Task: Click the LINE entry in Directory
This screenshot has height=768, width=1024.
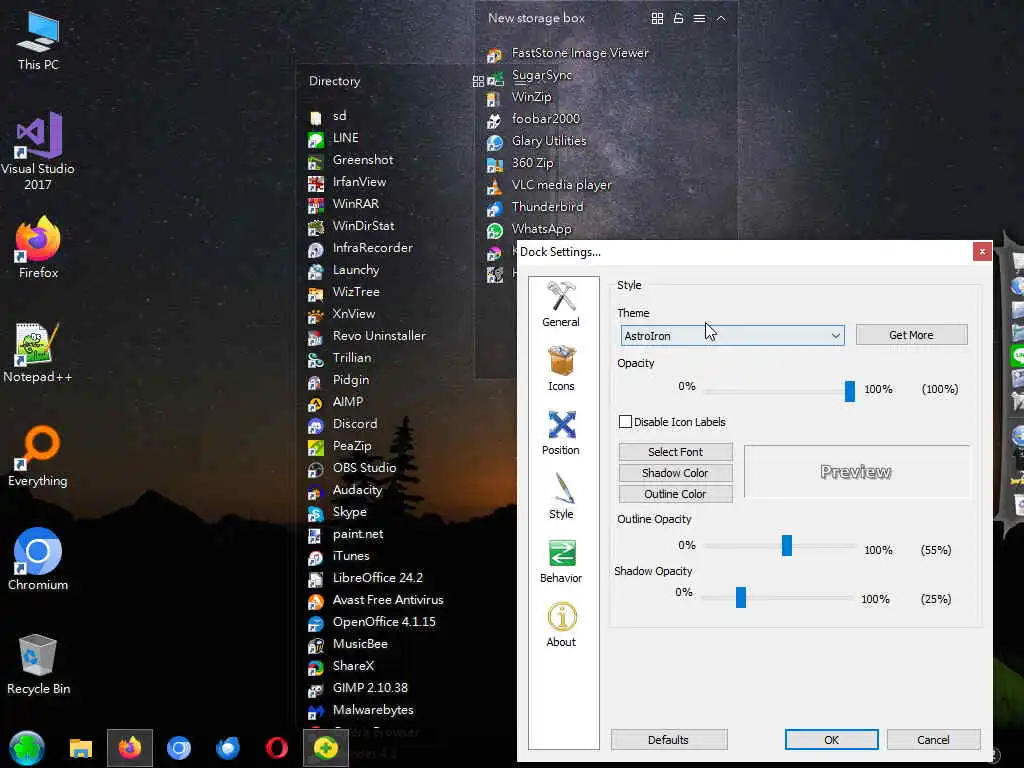Action: coord(334,138)
